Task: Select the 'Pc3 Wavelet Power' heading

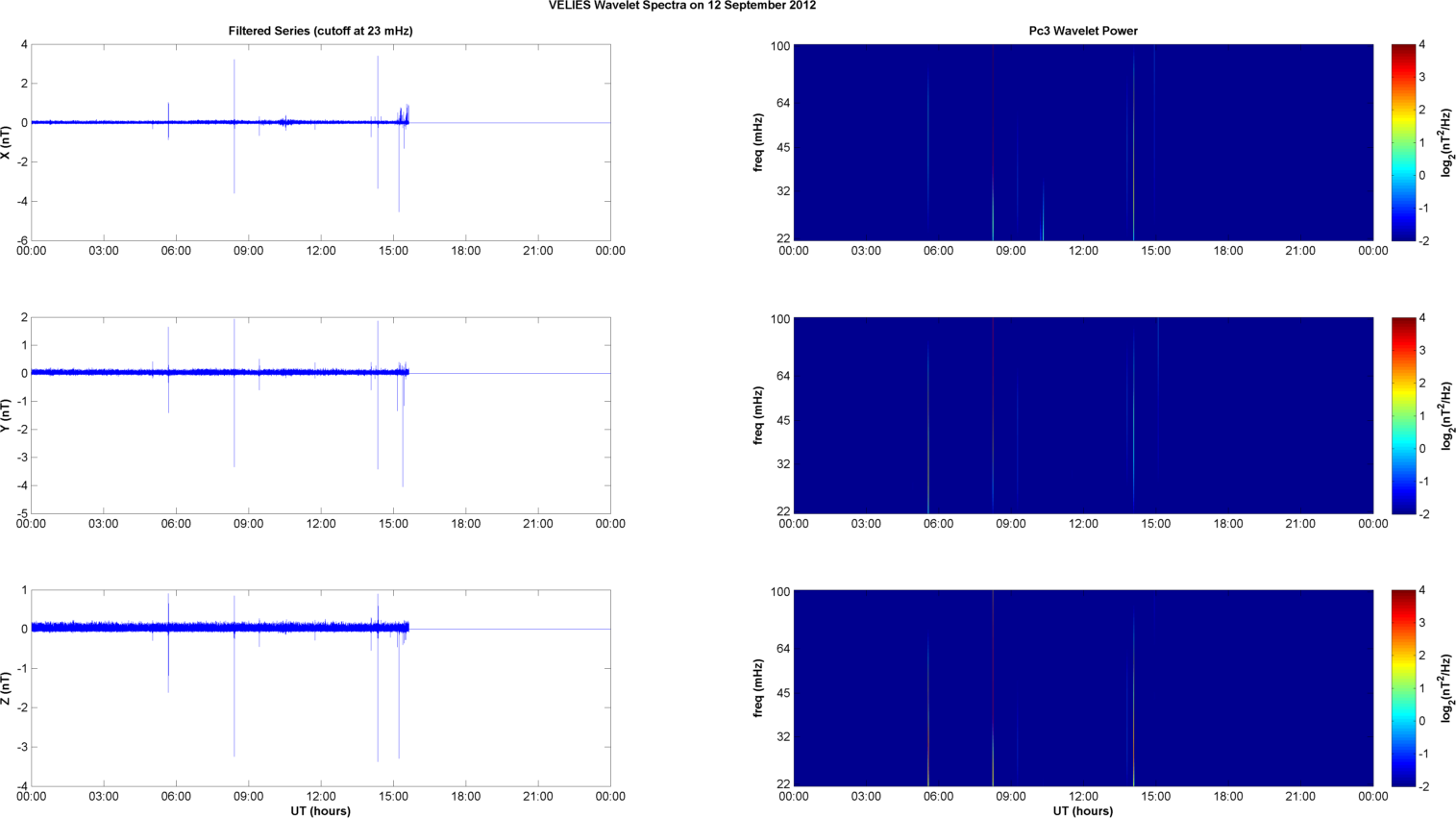Action: click(x=1083, y=31)
